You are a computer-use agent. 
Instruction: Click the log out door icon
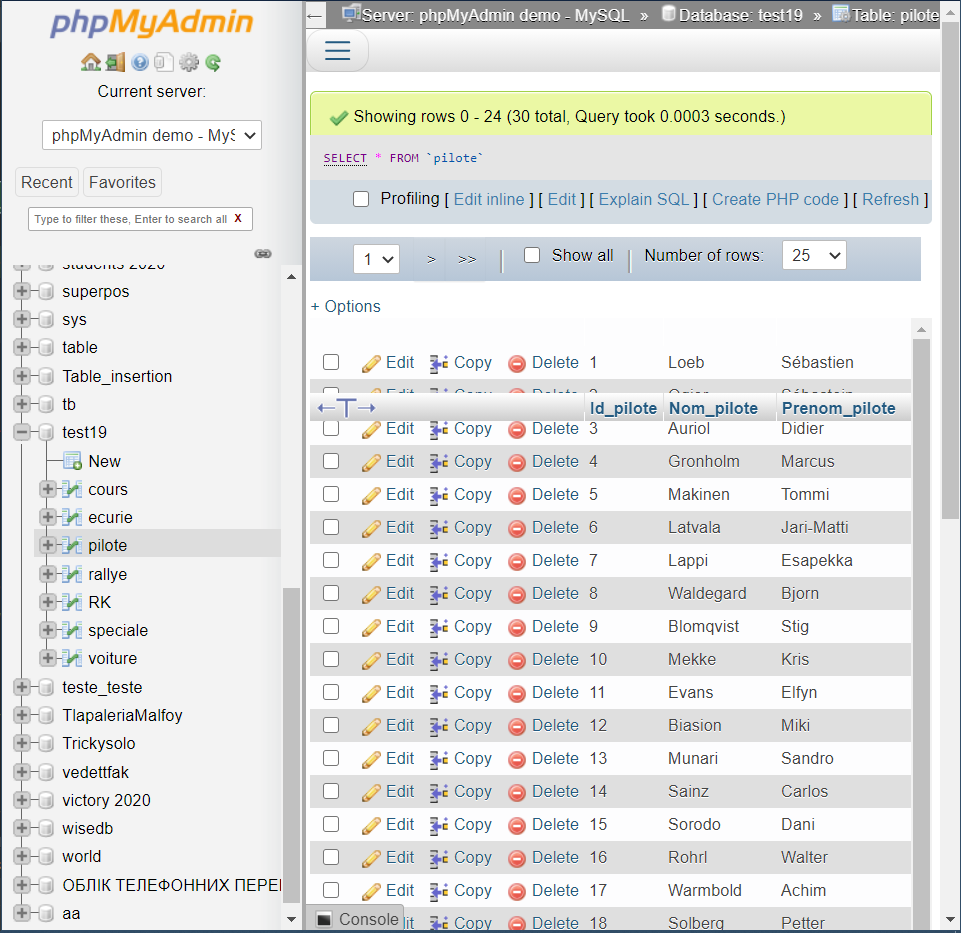[x=115, y=62]
